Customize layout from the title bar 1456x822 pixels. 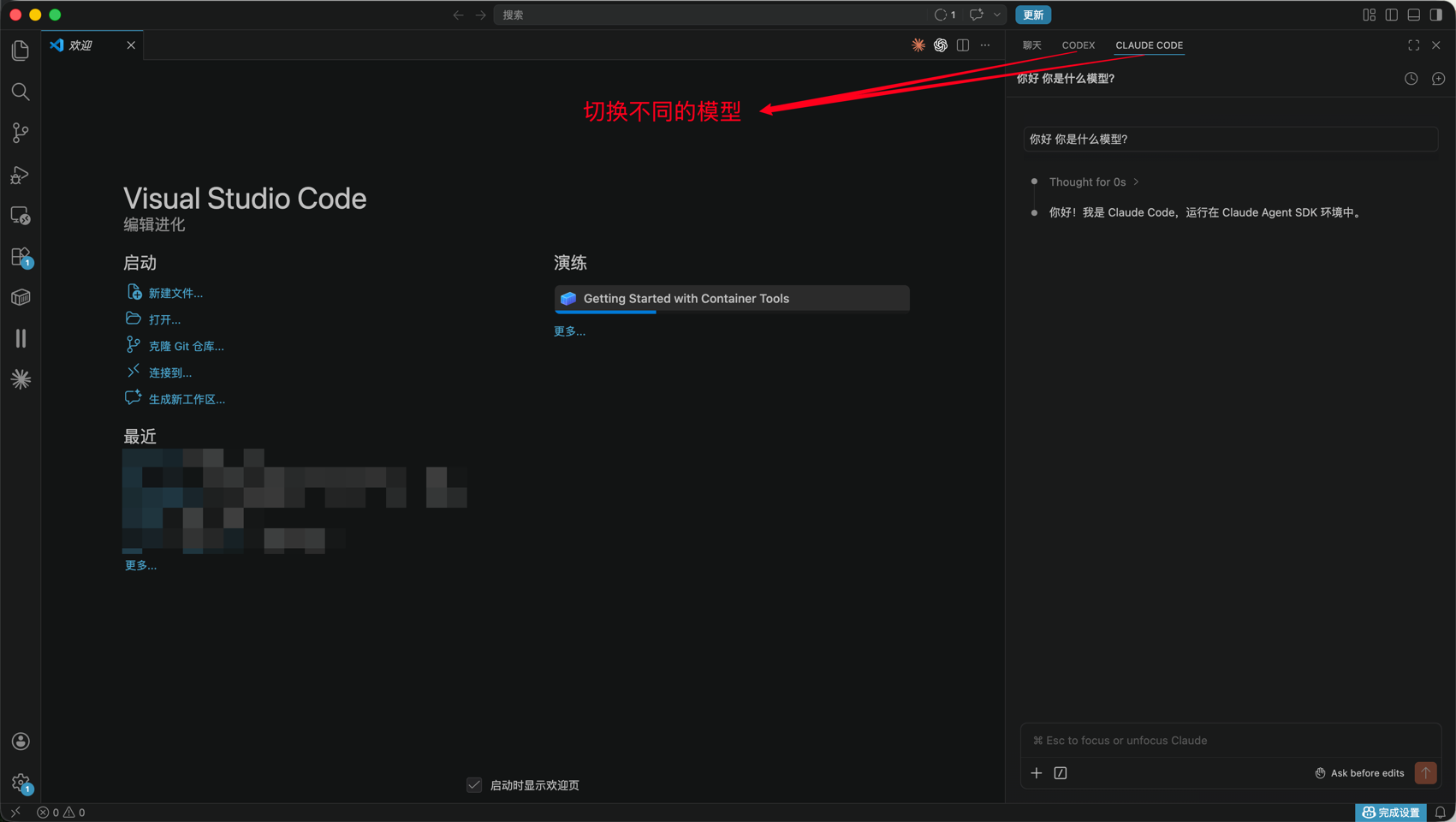click(x=1370, y=15)
